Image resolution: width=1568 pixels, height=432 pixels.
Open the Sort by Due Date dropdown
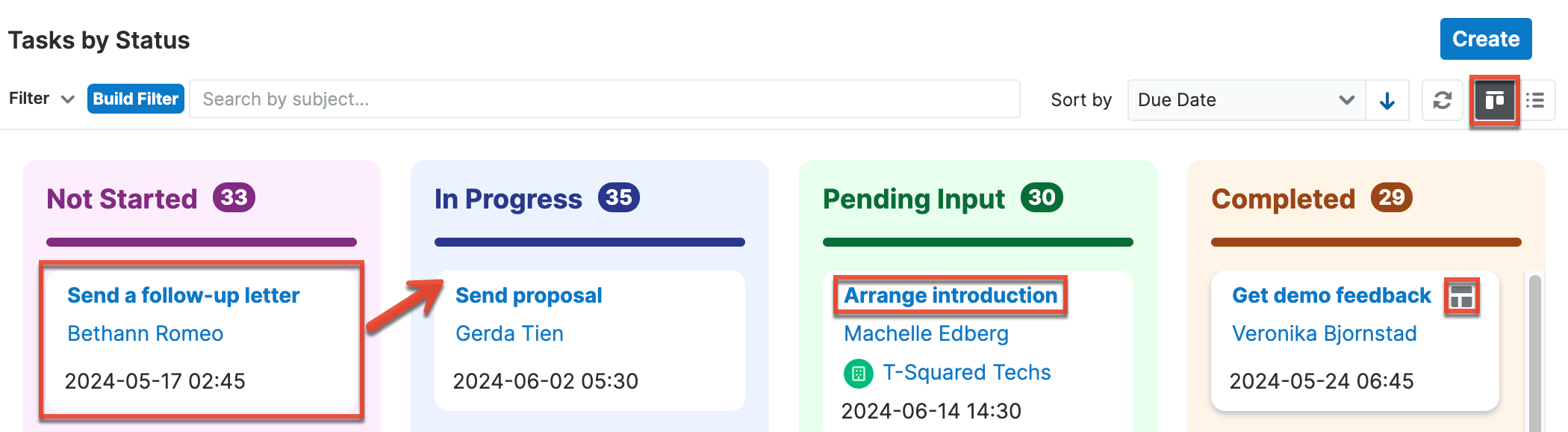click(x=1245, y=100)
